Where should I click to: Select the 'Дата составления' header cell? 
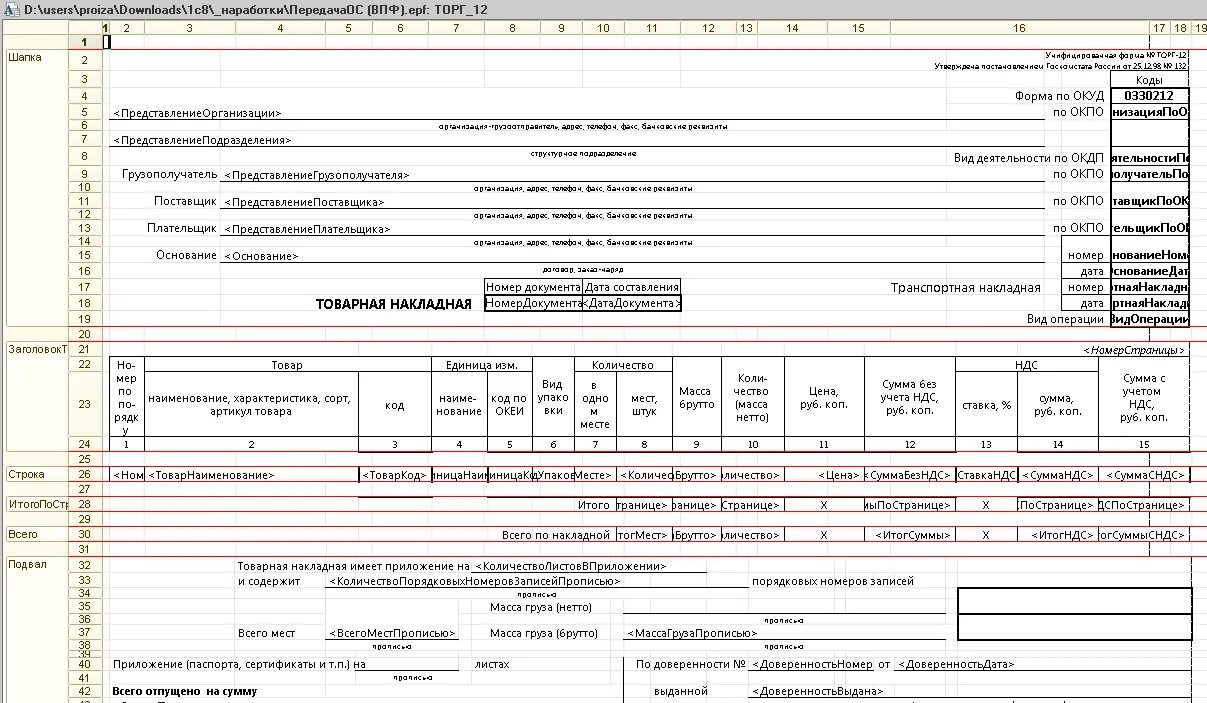[631, 287]
